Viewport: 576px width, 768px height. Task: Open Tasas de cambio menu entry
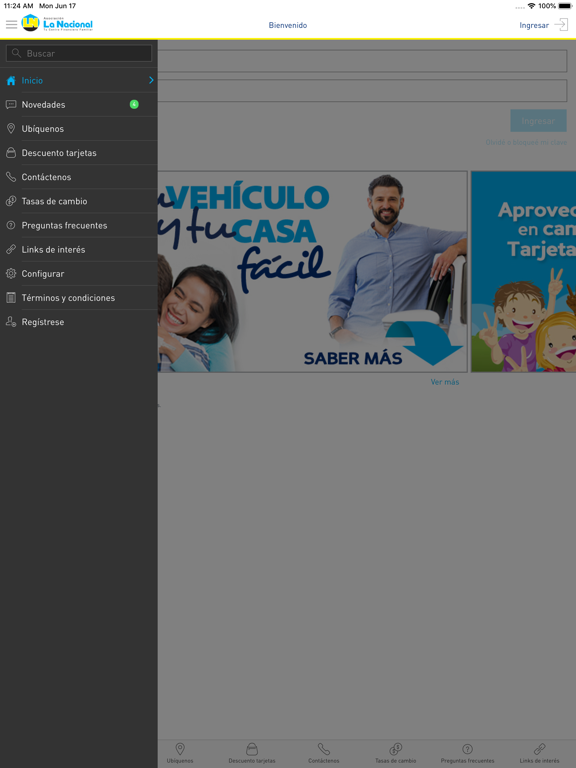pos(78,201)
